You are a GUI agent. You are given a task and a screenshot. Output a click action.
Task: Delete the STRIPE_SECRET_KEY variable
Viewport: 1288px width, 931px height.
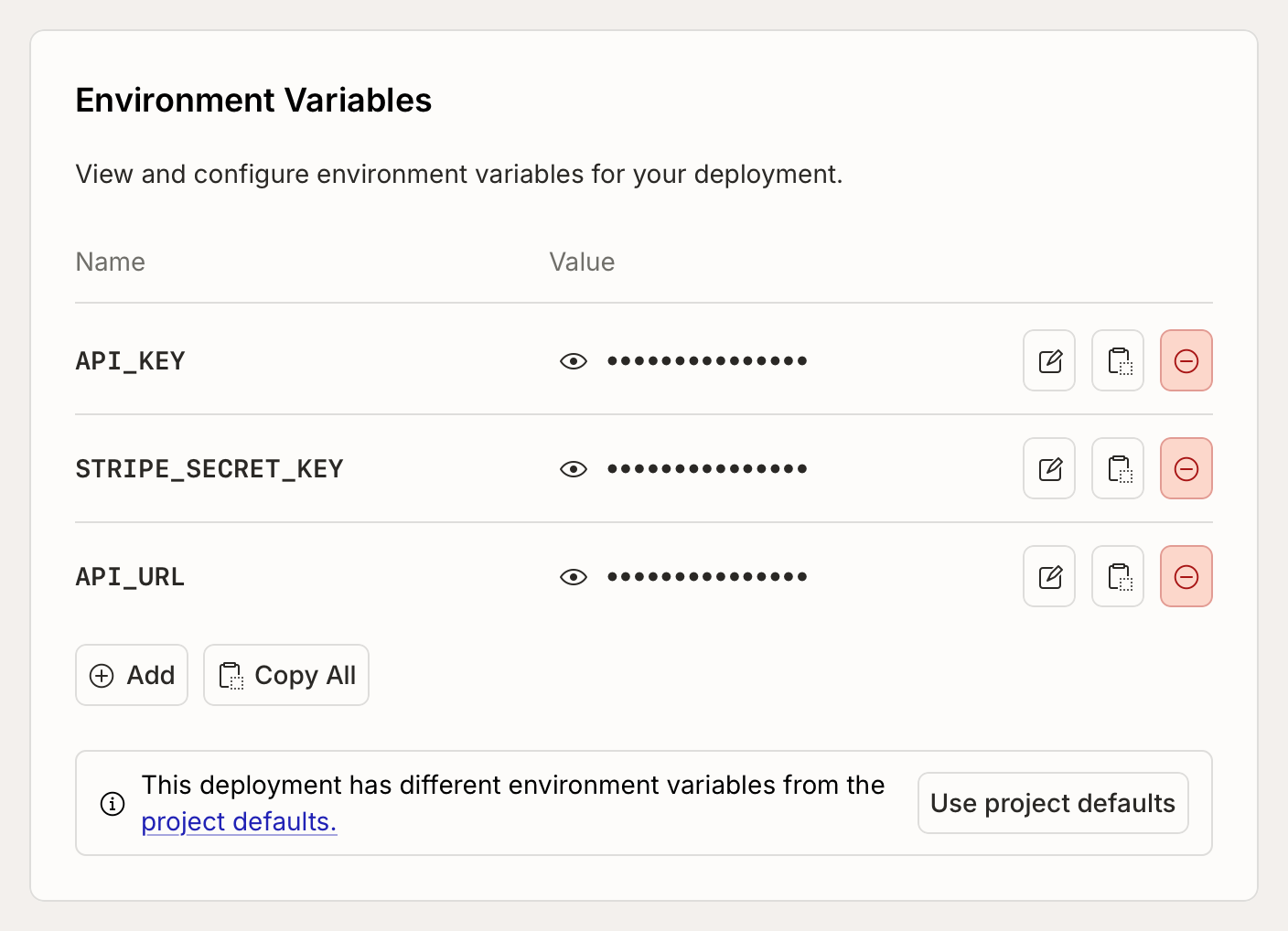pos(1186,468)
